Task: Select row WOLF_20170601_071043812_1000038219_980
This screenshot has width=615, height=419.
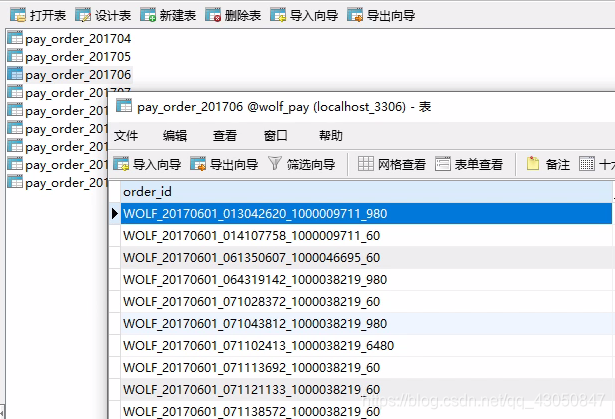Action: click(x=366, y=323)
